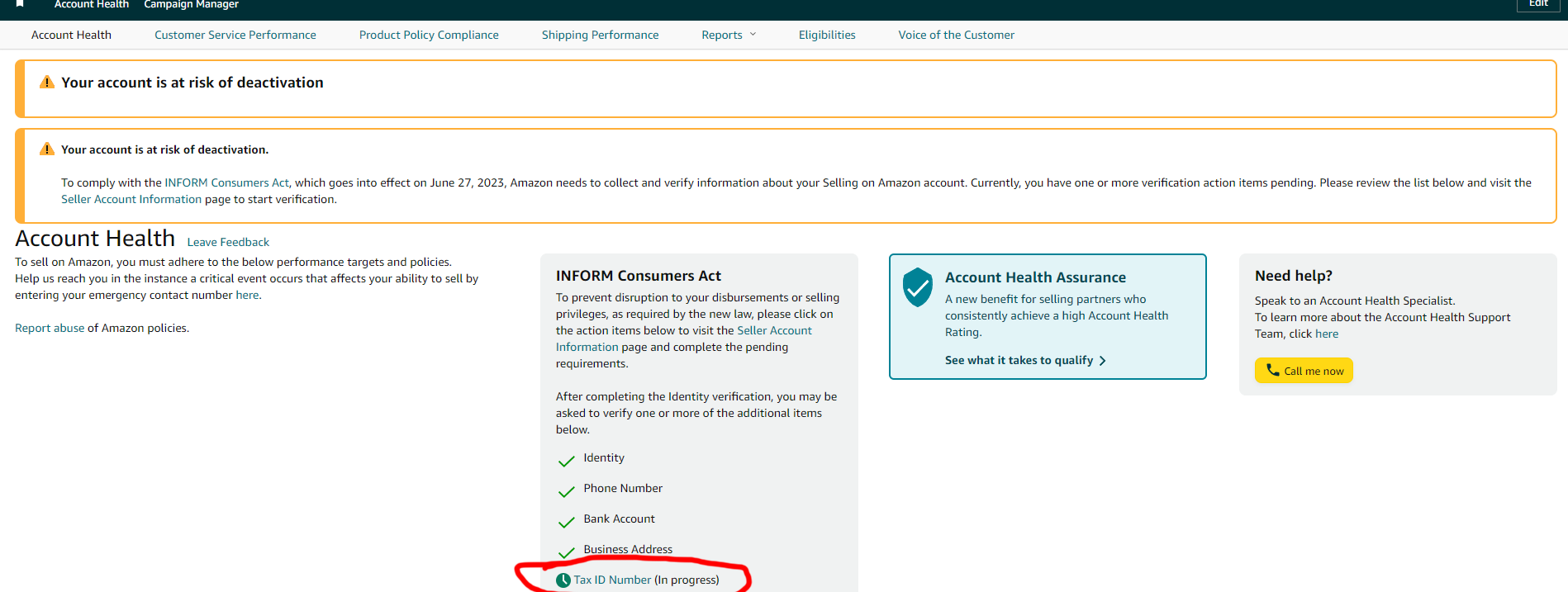Open the Report abuse link
Viewport: 1568px width, 592px height.
point(50,328)
